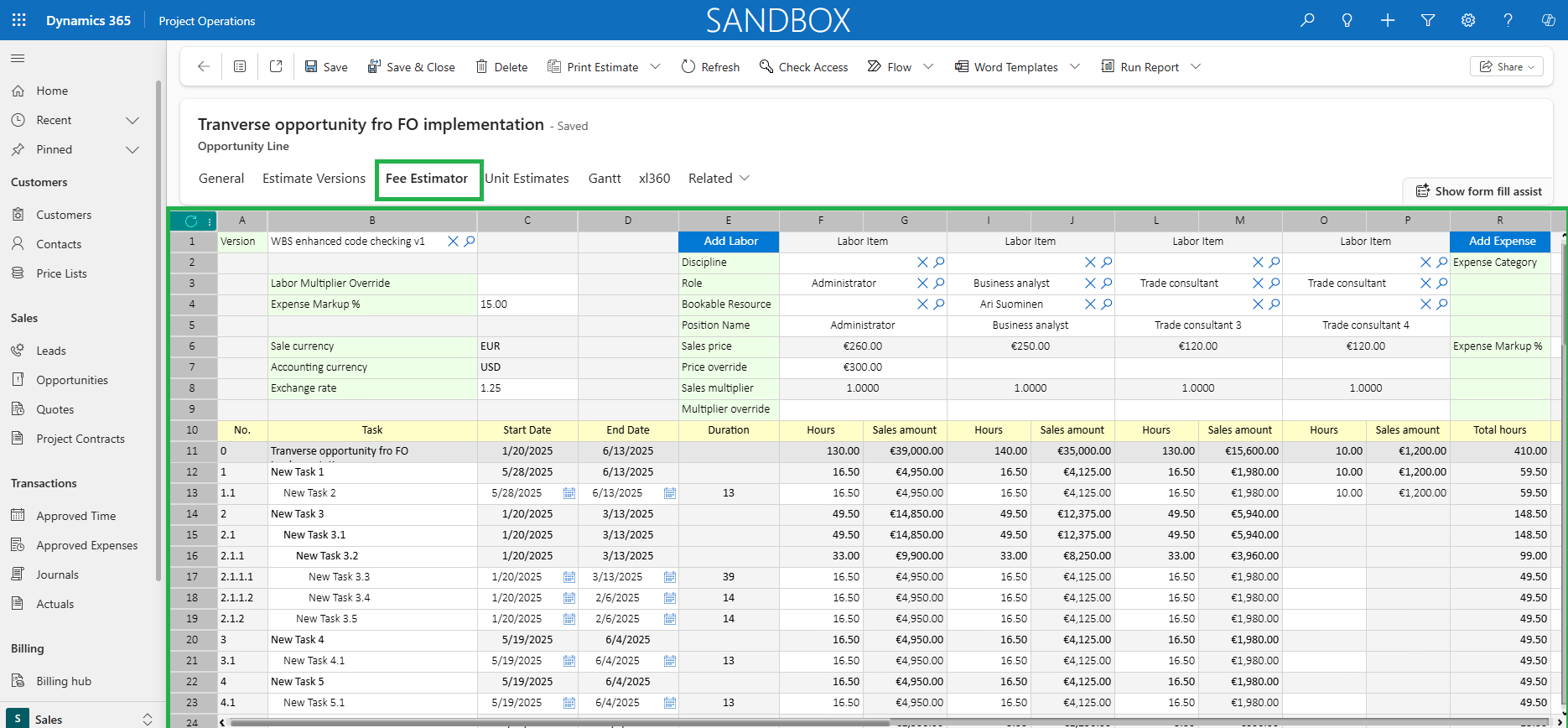Clear the Version lookup value with X icon
Viewport: 1568px width, 728px height.
[453, 241]
